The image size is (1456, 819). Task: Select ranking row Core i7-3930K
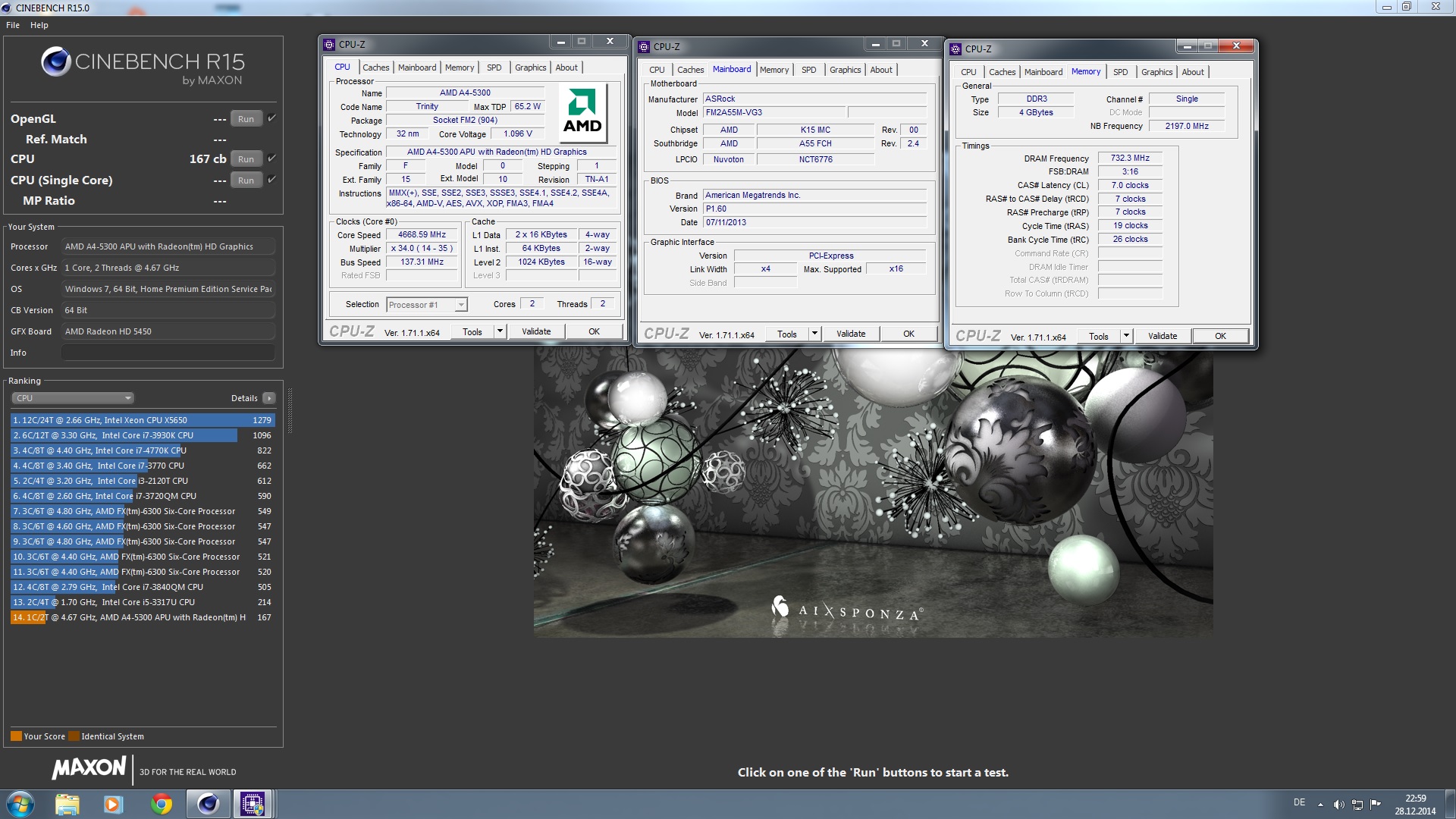click(x=143, y=435)
